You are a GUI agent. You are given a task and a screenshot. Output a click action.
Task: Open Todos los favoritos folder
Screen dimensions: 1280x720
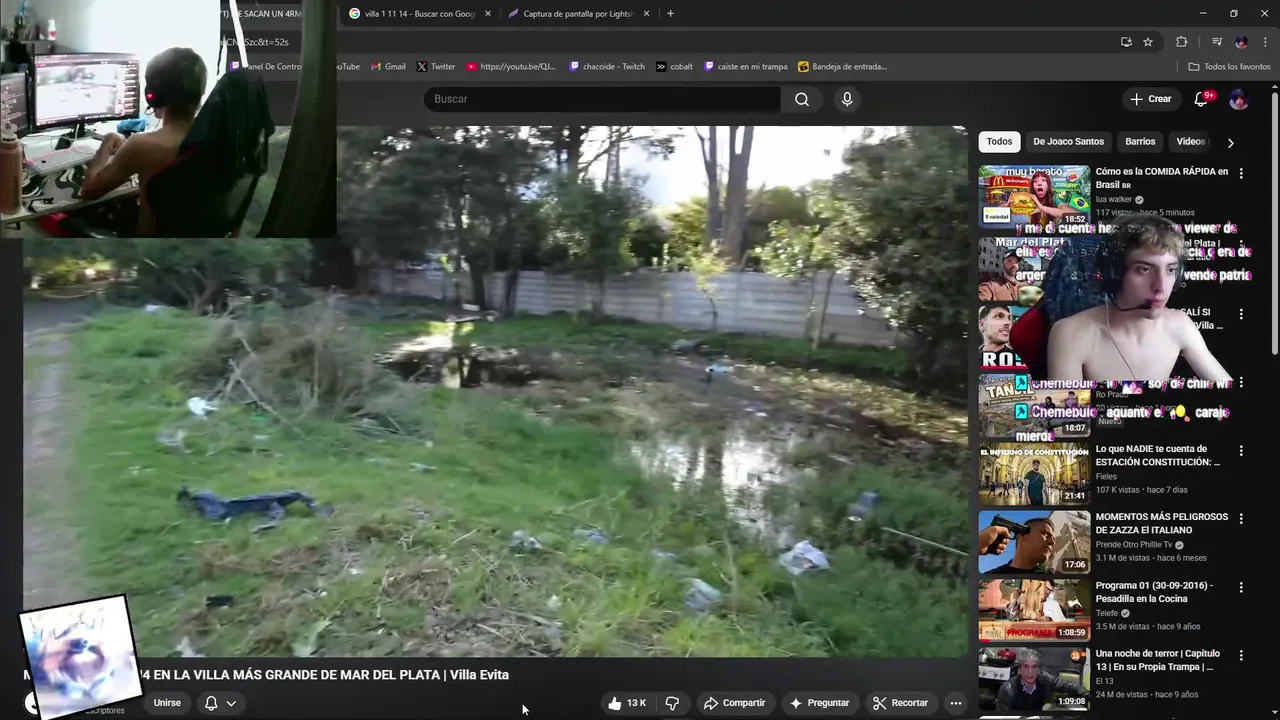tap(1230, 66)
